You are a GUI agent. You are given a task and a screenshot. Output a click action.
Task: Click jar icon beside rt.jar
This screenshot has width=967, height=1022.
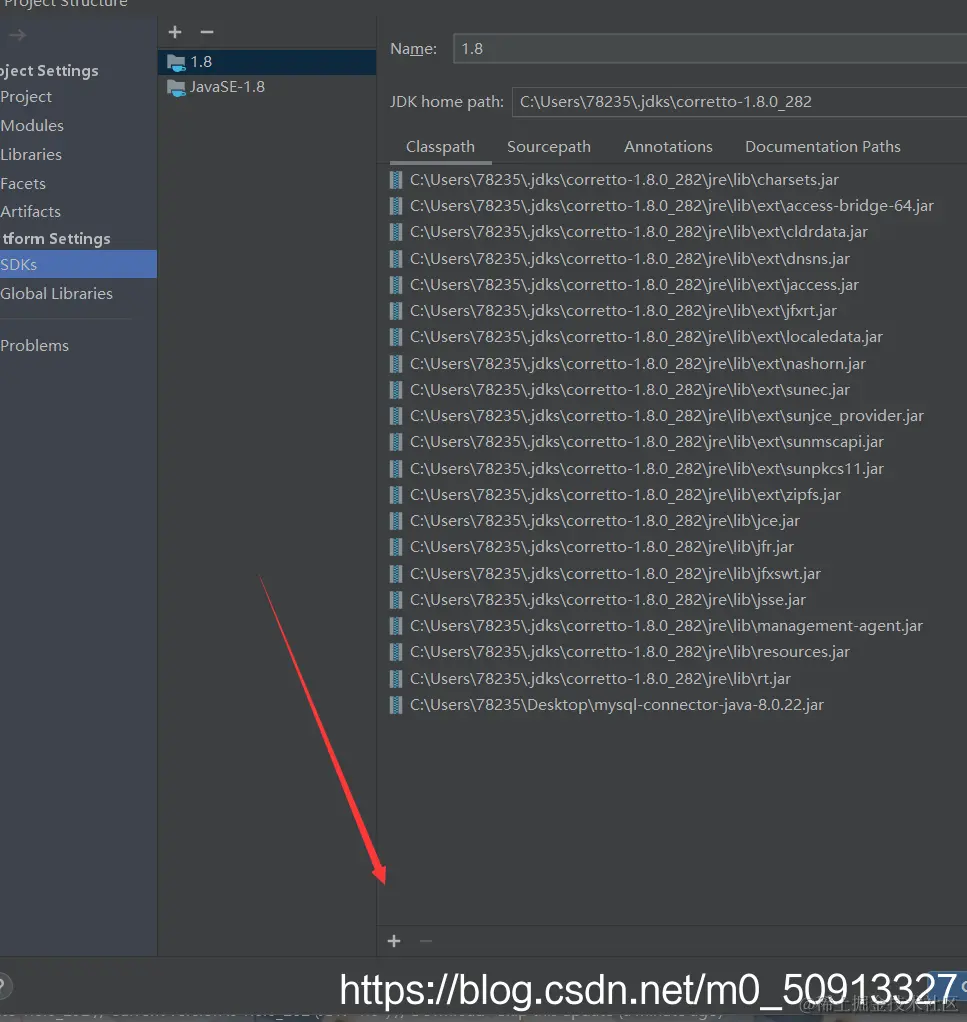(x=396, y=679)
